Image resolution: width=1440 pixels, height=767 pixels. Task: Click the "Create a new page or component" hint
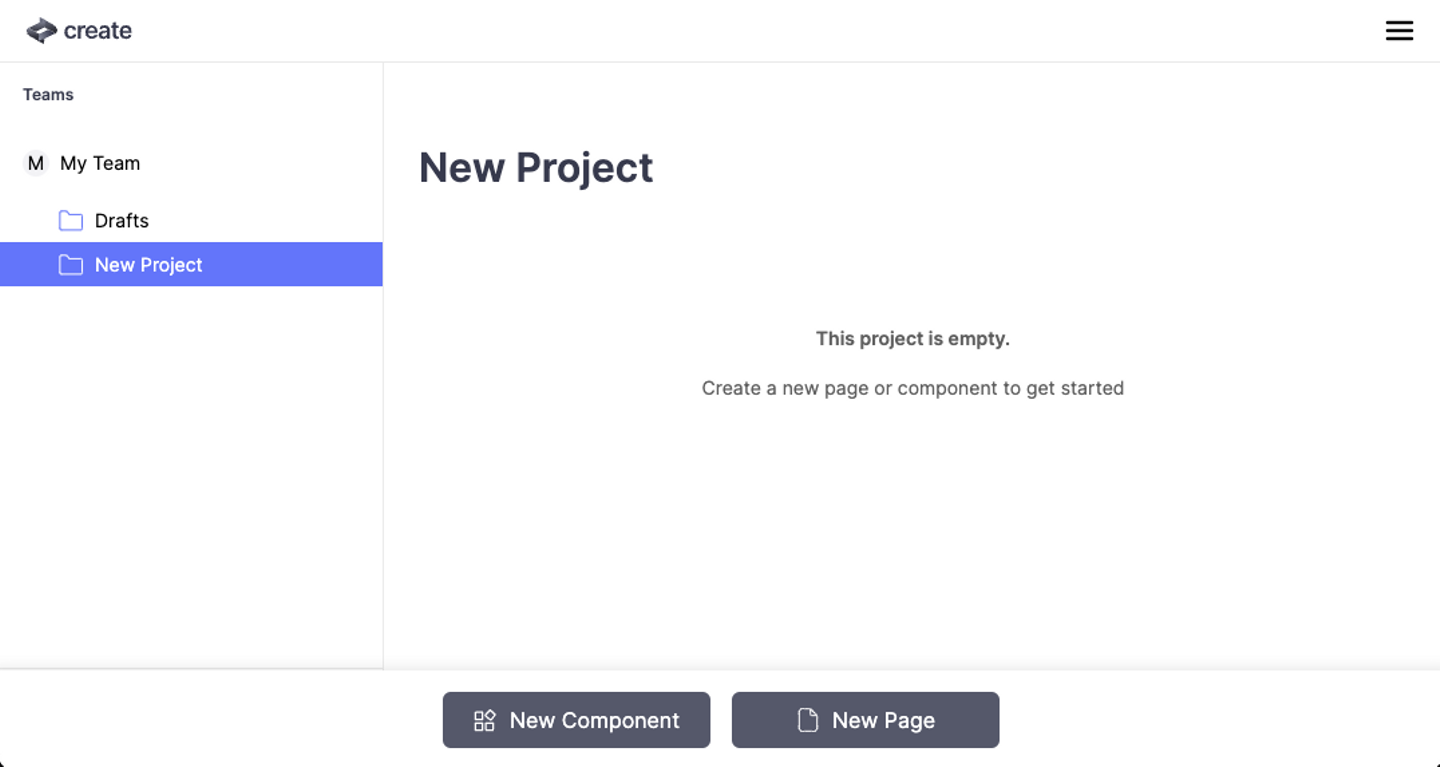pyautogui.click(x=912, y=388)
